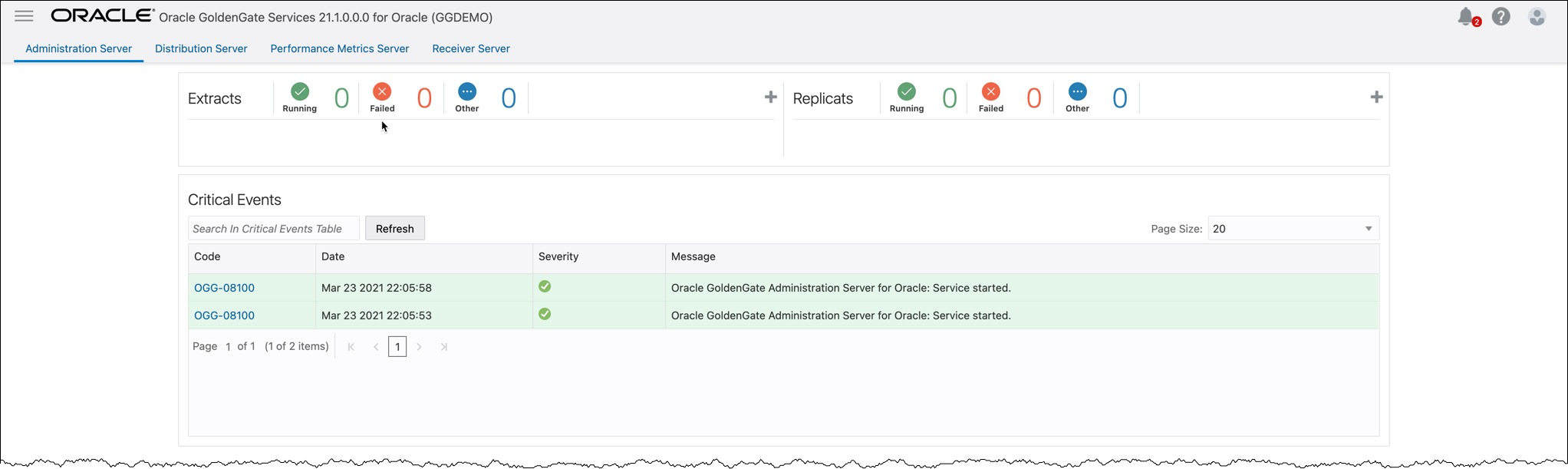Click the Refresh button

395,229
